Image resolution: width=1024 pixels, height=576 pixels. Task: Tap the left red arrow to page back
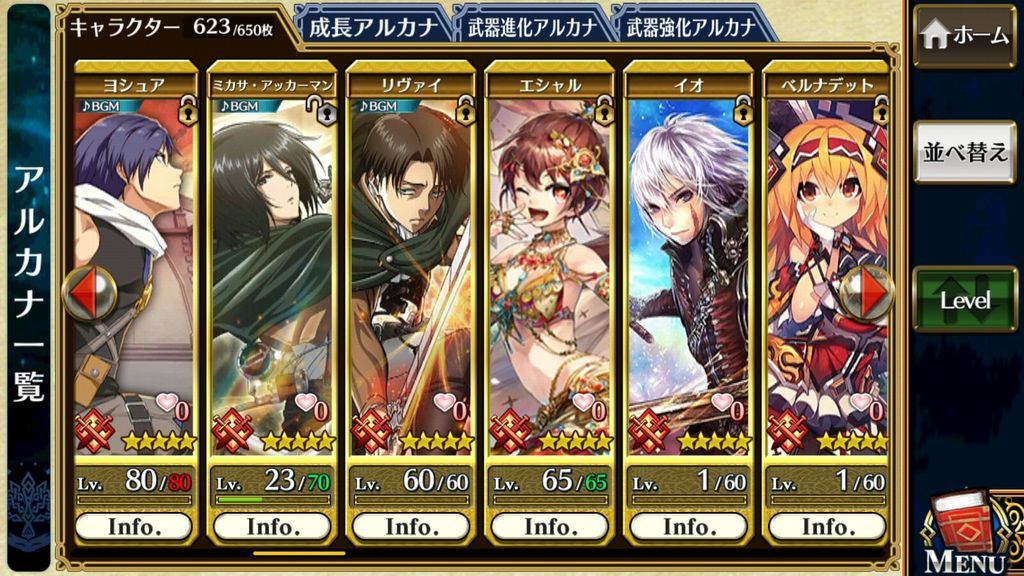(x=91, y=293)
